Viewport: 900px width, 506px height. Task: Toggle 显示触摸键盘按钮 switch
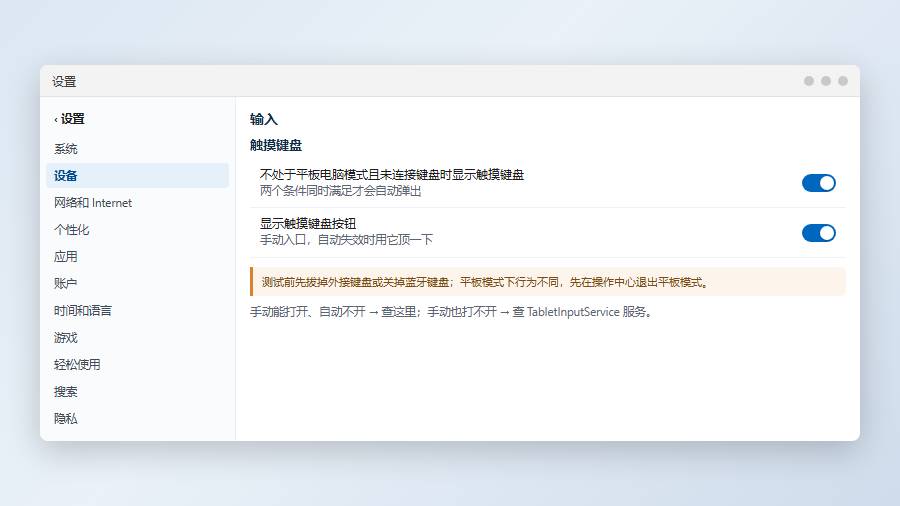coord(818,233)
